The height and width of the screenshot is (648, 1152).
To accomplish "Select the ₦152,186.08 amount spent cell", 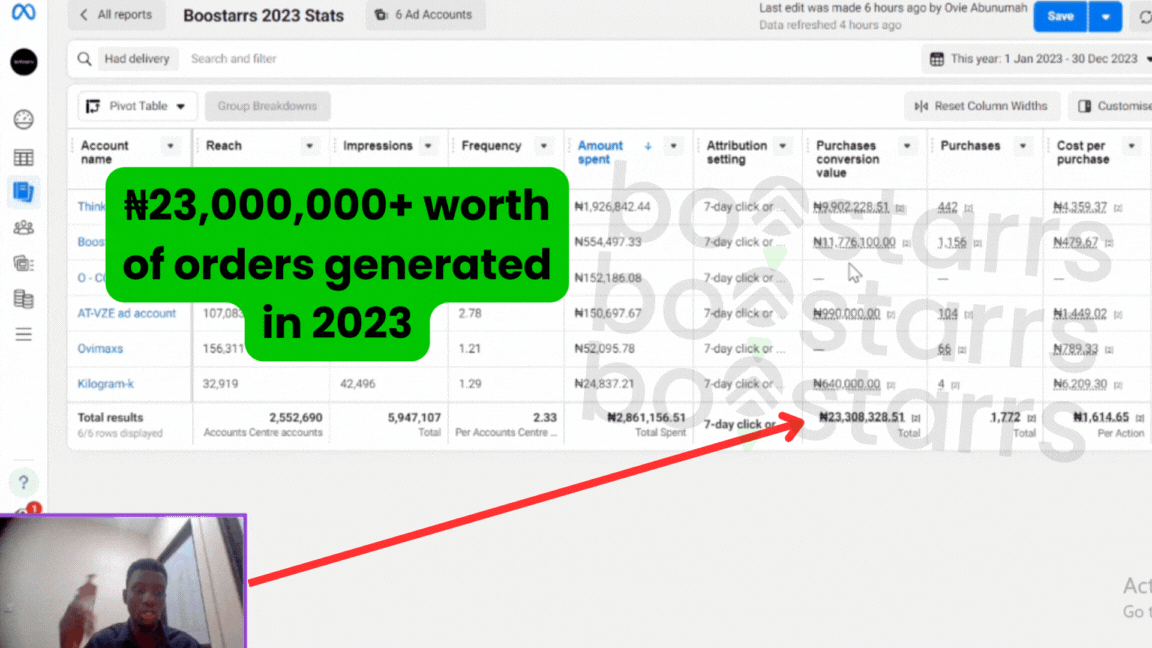I will 608,278.
